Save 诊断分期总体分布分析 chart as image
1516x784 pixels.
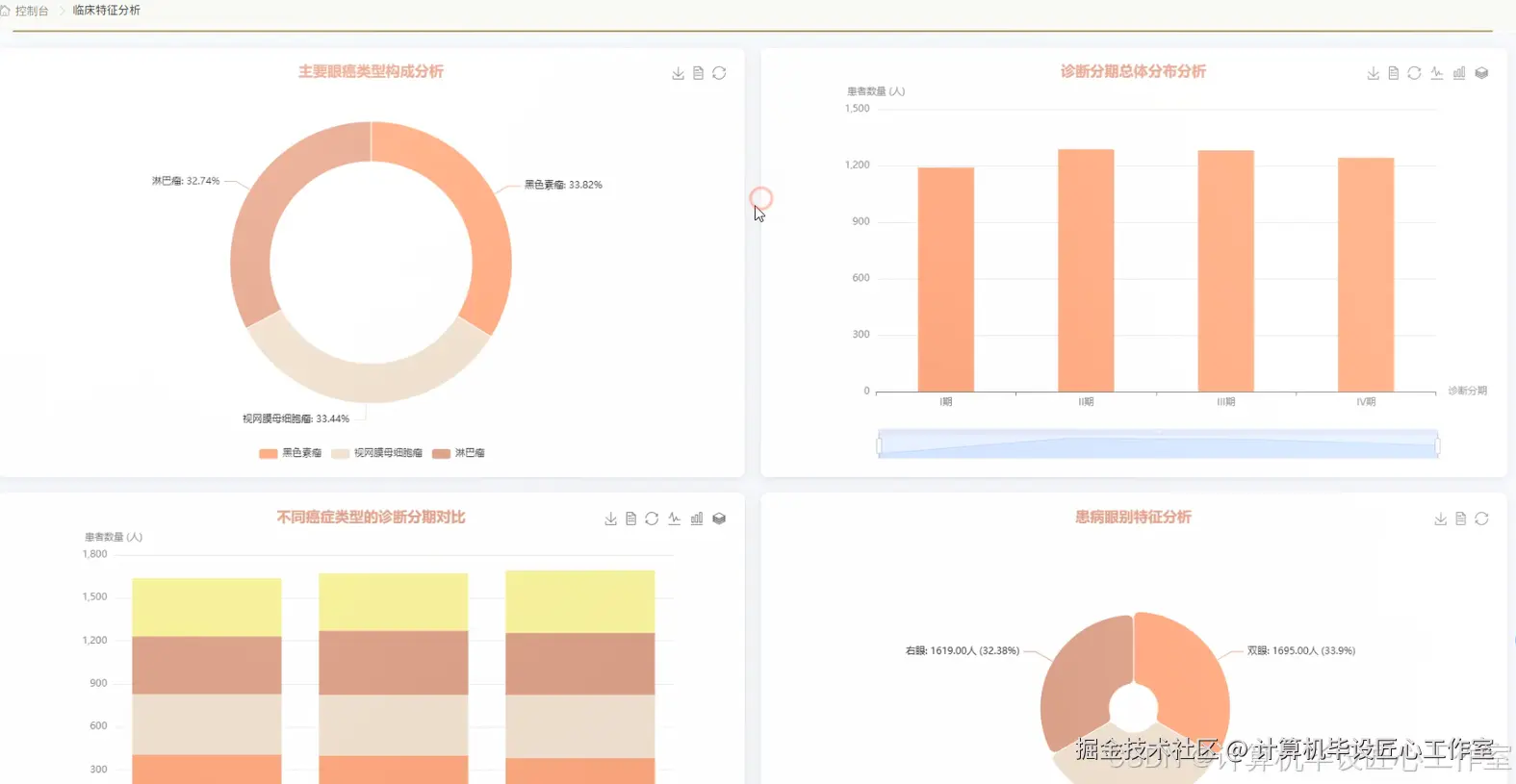[x=1374, y=73]
